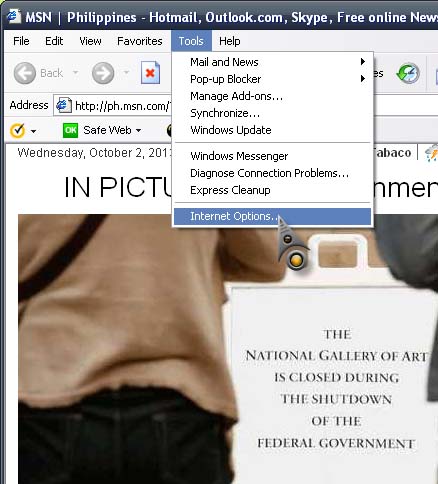Expand the Norton checkmark dropdown arrow
Image resolution: width=438 pixels, height=484 pixels.
click(33, 131)
